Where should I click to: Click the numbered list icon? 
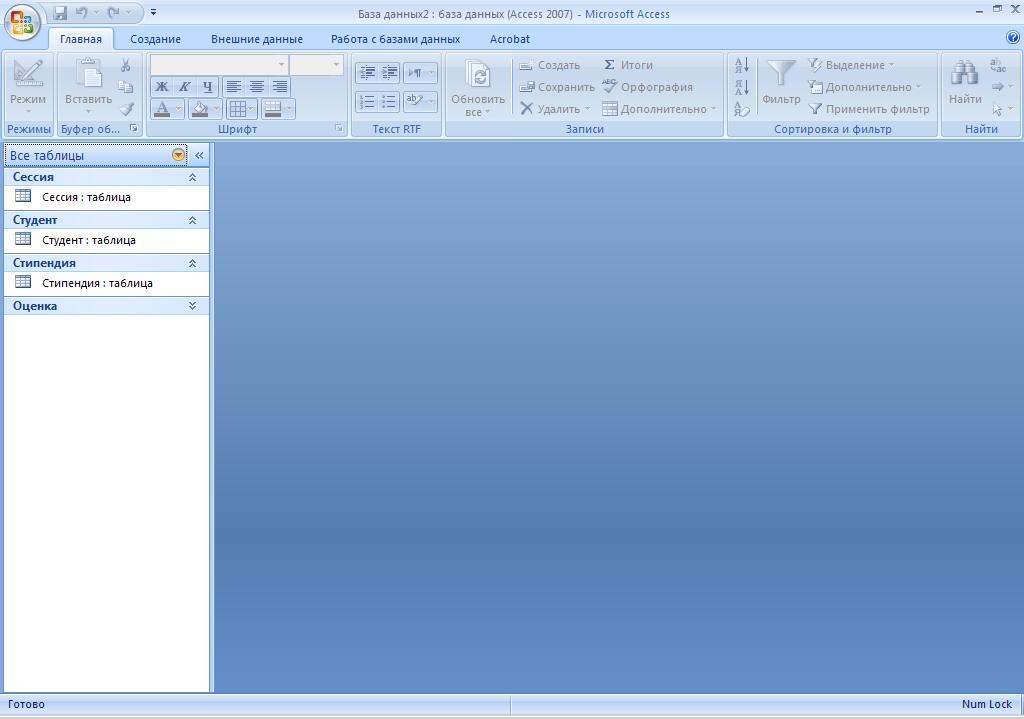pos(367,101)
